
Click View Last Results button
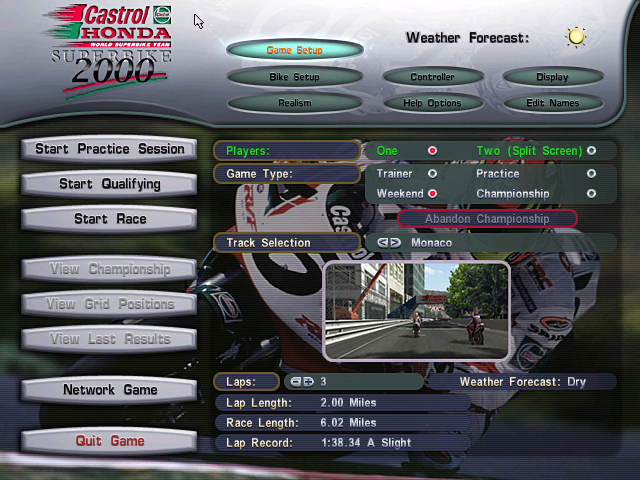[109, 339]
